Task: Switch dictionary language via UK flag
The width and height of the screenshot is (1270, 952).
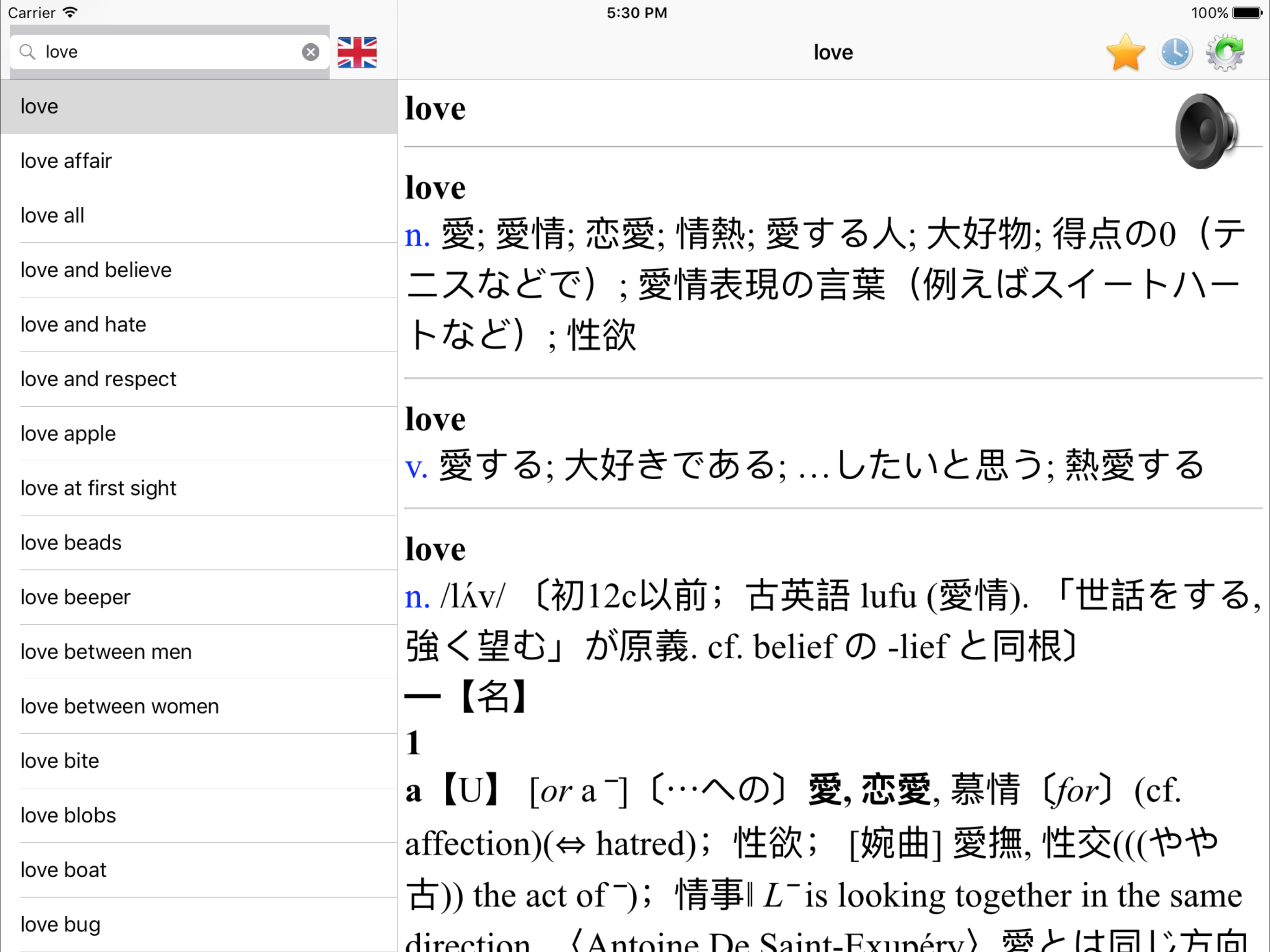Action: 357,53
